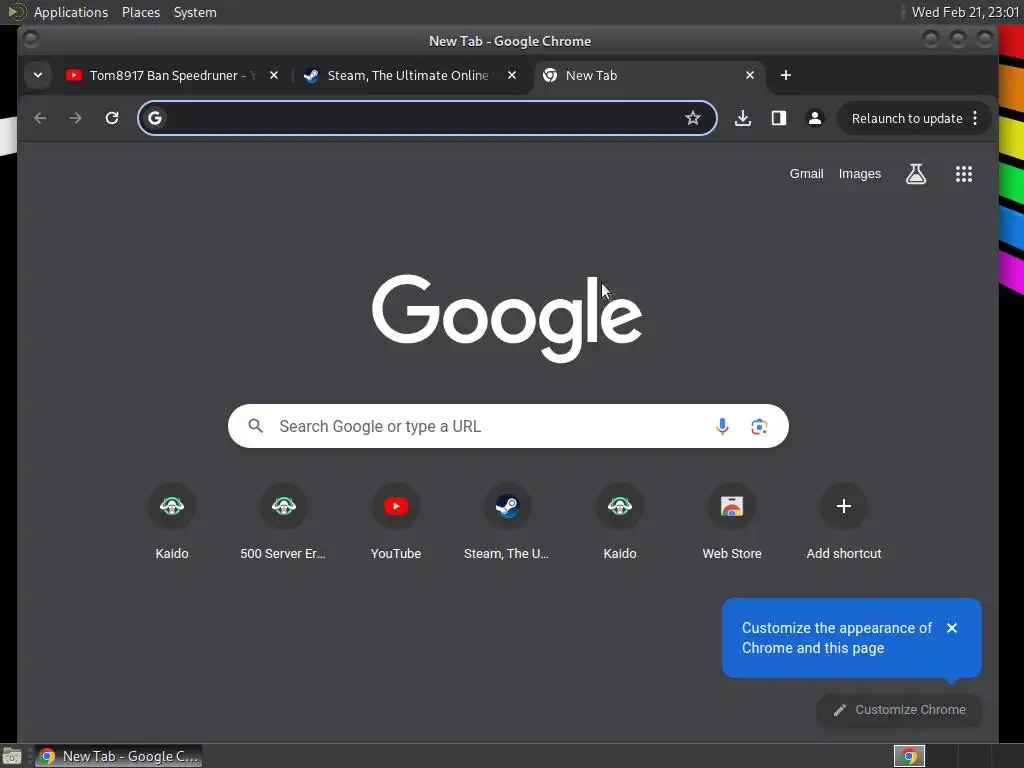Open the Images link
The image size is (1024, 768).
[x=859, y=174]
